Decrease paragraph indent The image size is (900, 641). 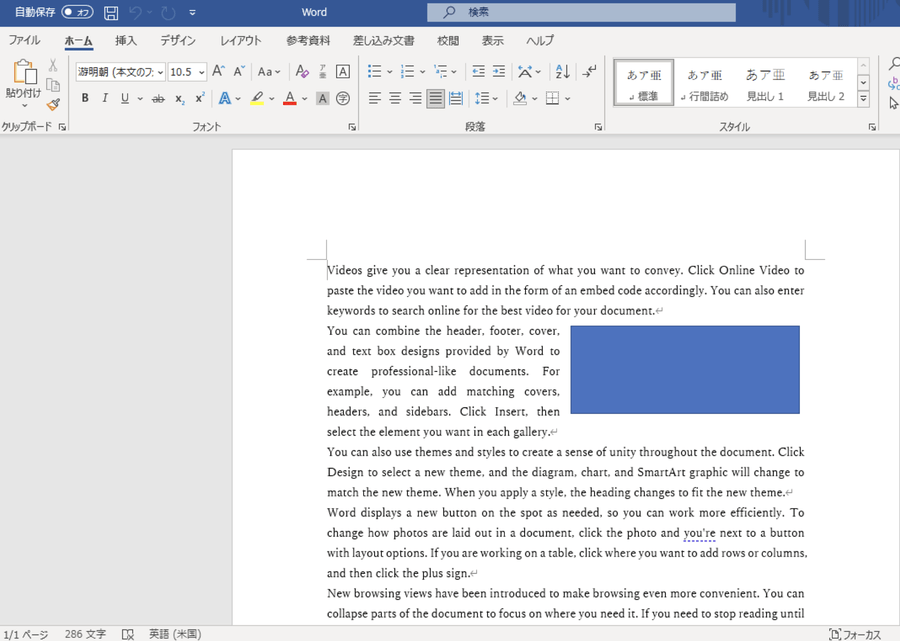pyautogui.click(x=478, y=71)
